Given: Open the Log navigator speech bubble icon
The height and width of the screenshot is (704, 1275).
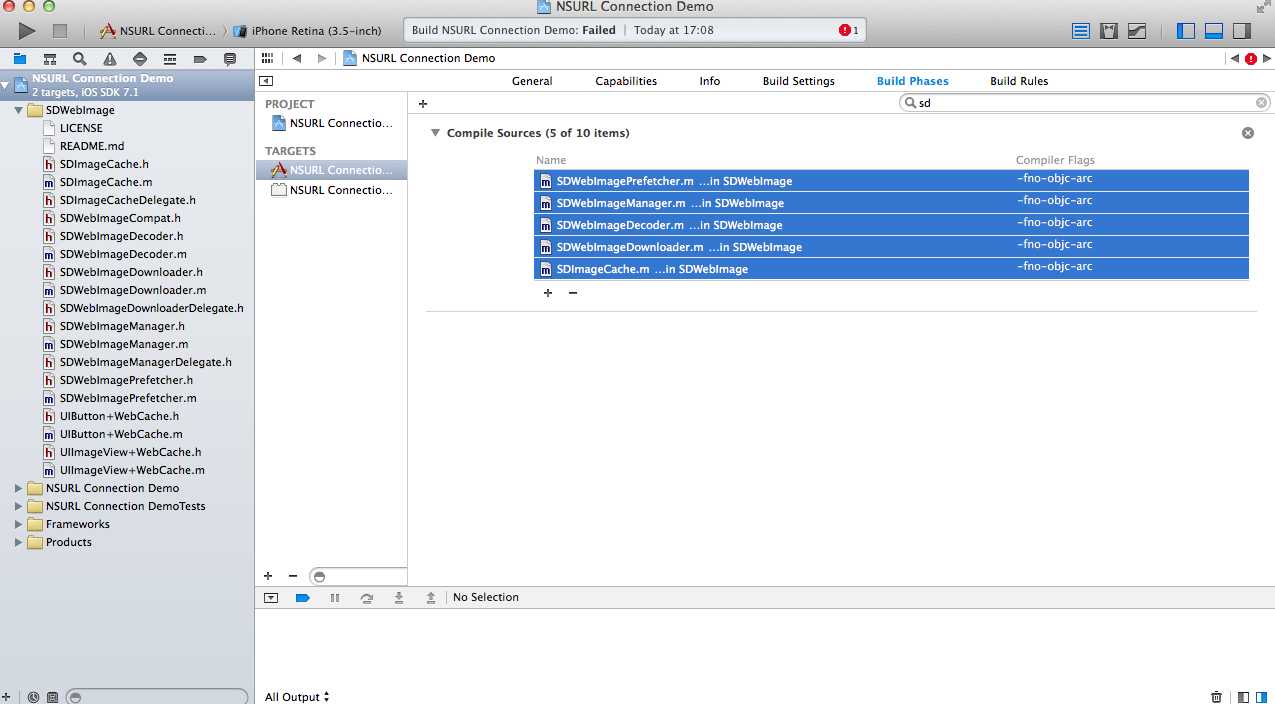Looking at the screenshot, I should tap(229, 59).
